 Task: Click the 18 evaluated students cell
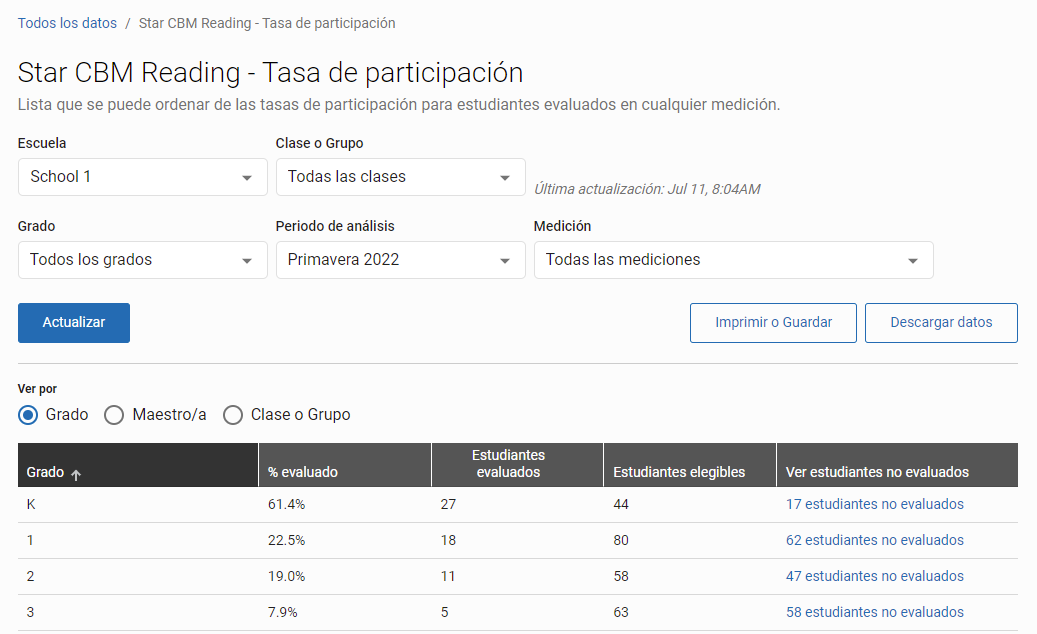coord(448,540)
